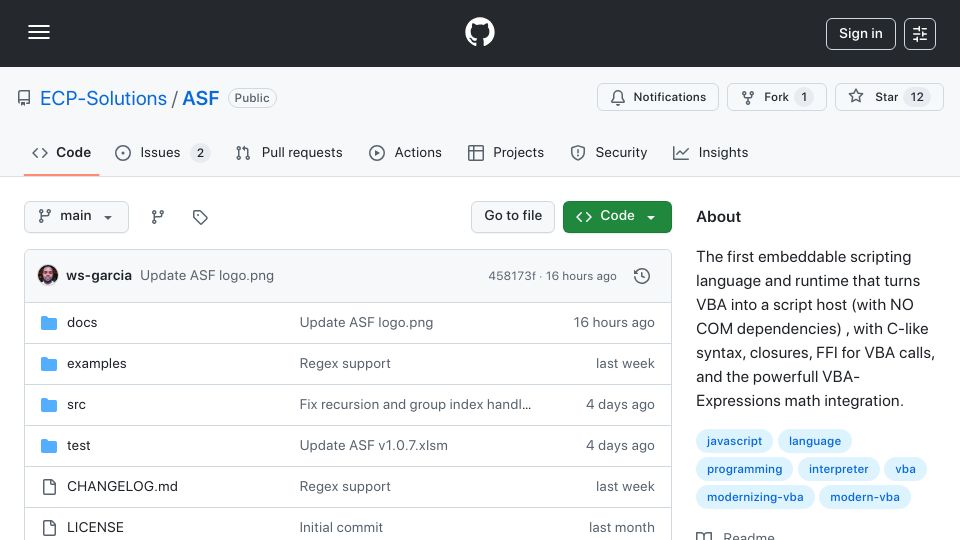Screen dimensions: 960x540
Task: Open the examples folder
Action: (x=97, y=364)
